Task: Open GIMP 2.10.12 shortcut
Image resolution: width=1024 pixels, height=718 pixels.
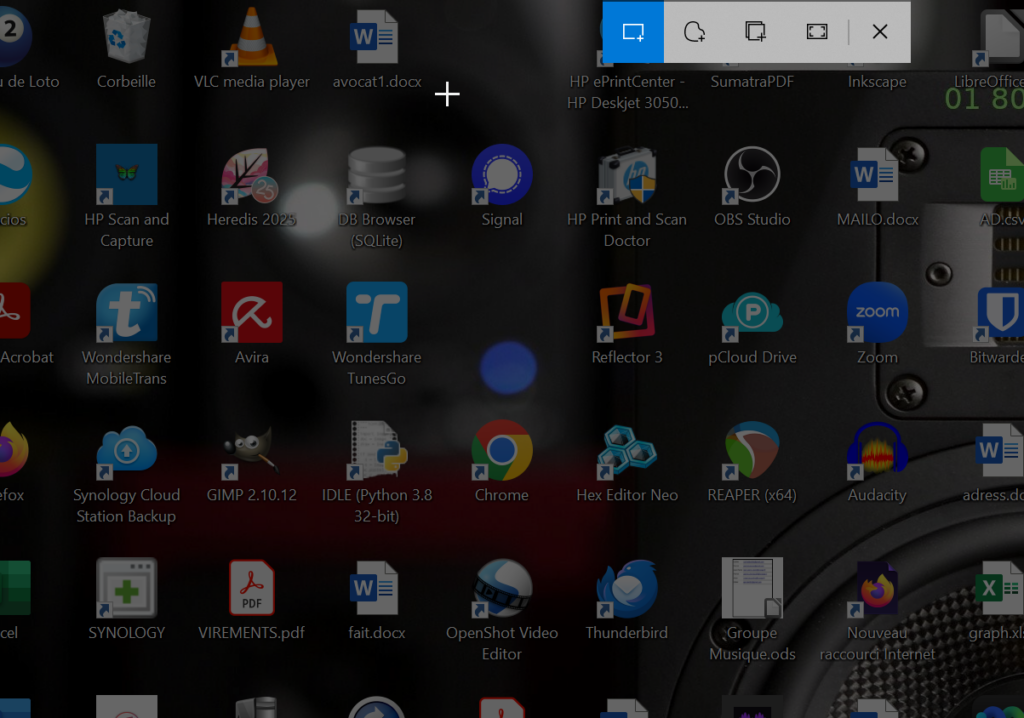Action: point(251,450)
